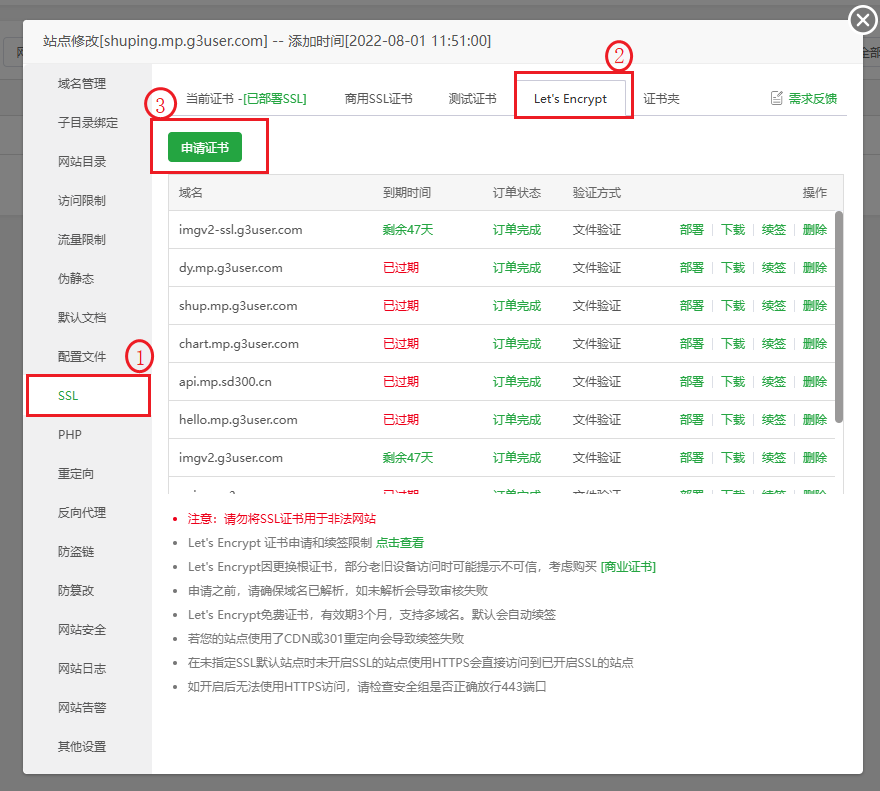Open 流量限制 sidebar item
The height and width of the screenshot is (791, 880).
tap(82, 240)
